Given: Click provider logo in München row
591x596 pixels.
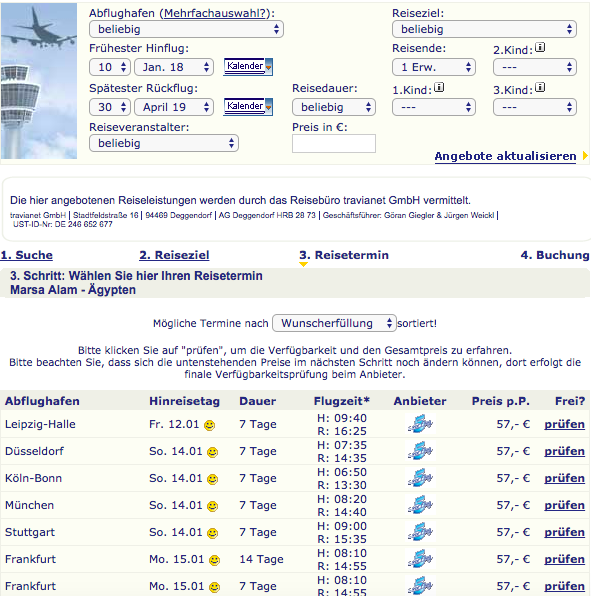Looking at the screenshot, I should pos(420,505).
